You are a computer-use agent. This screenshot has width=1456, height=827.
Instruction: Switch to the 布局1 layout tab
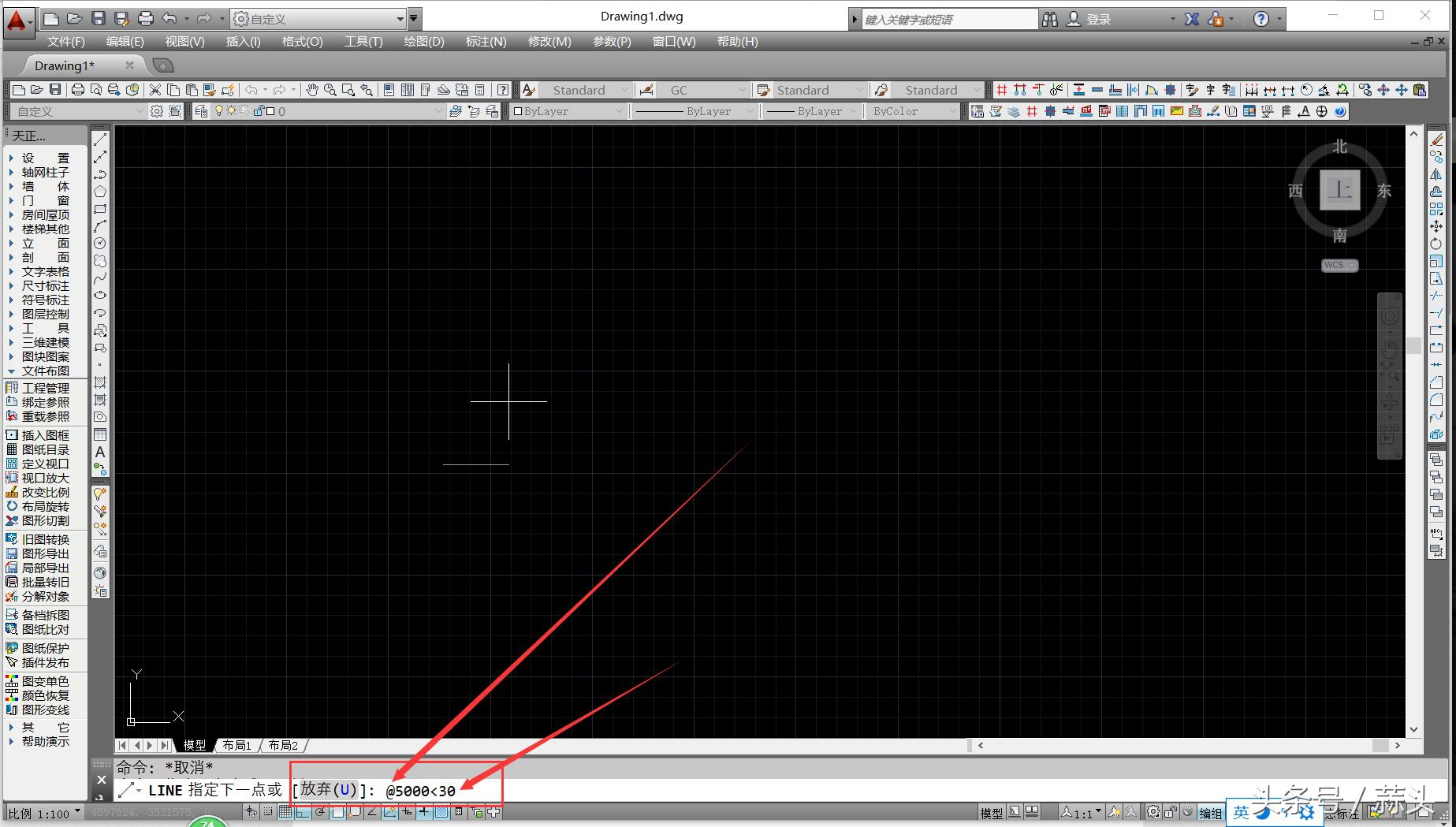(236, 745)
